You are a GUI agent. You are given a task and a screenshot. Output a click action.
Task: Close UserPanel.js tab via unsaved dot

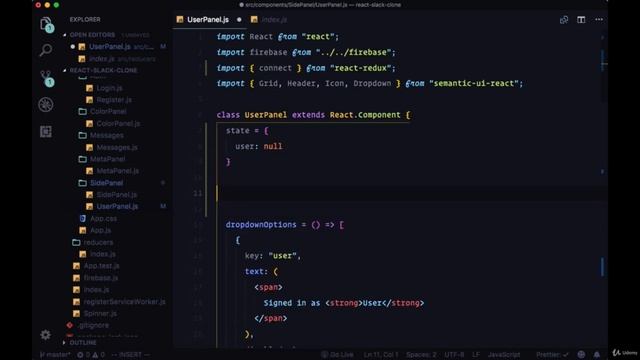(239, 20)
